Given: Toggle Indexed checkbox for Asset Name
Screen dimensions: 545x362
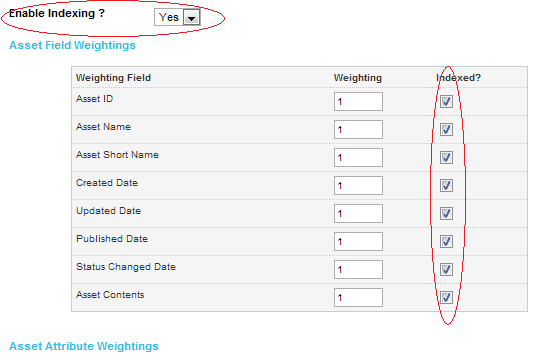Looking at the screenshot, I should point(446,129).
